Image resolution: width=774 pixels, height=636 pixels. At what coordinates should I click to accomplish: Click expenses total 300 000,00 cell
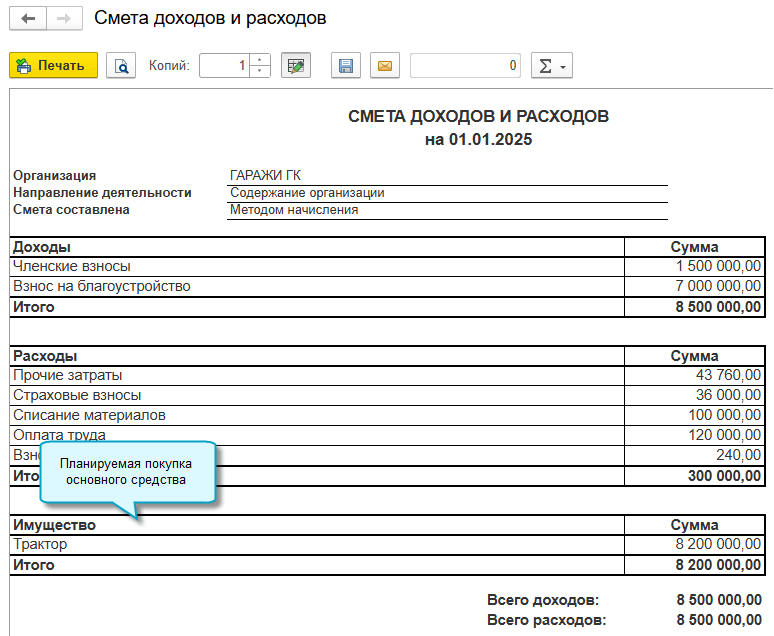click(x=695, y=476)
